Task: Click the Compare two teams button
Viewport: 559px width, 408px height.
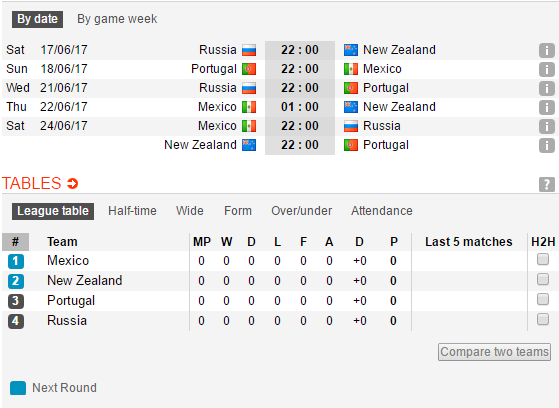Action: coord(494,352)
